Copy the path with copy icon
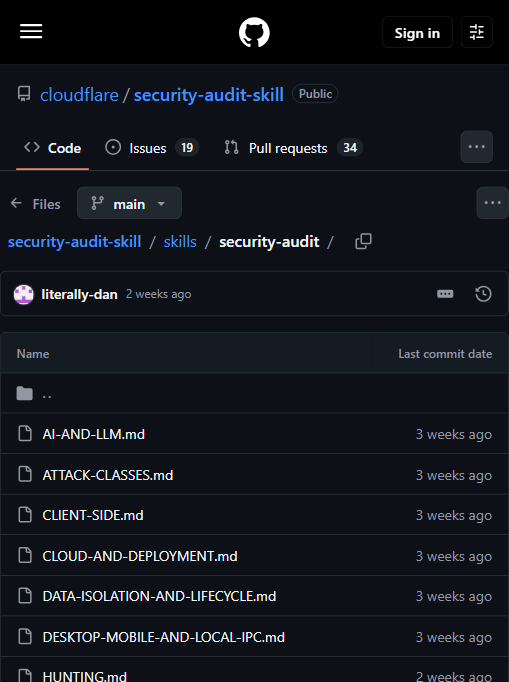The image size is (509, 682). pos(363,241)
